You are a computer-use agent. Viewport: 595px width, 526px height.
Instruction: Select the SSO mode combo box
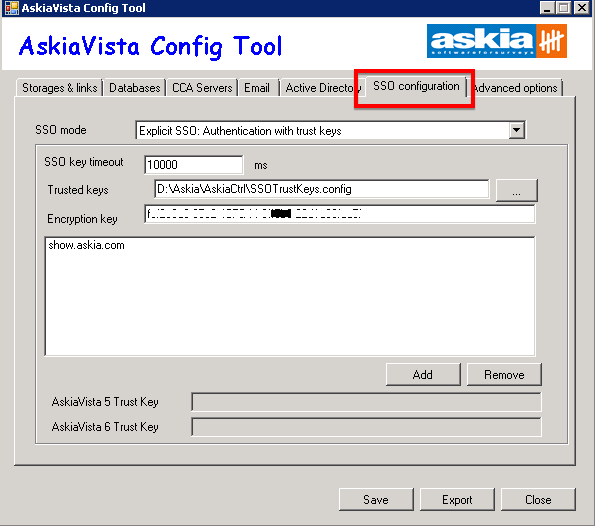tap(330, 130)
